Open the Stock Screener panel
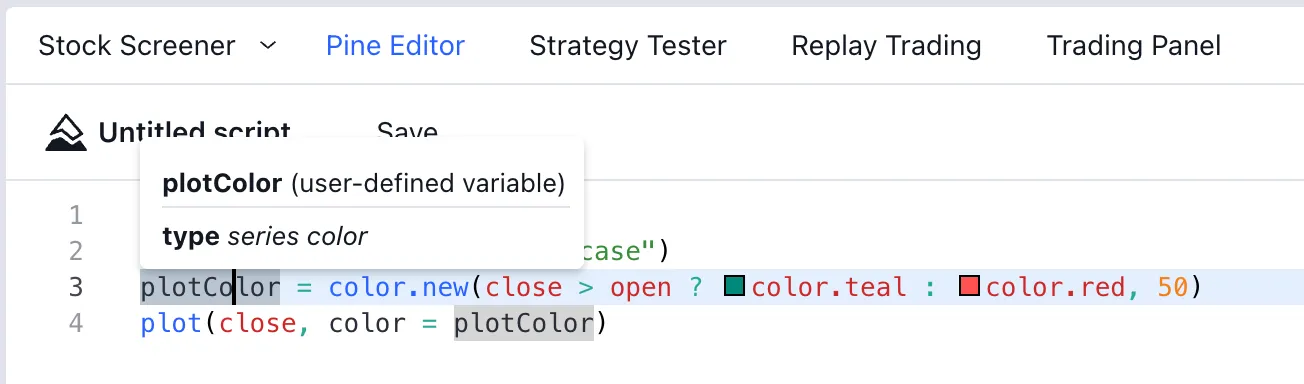 [137, 46]
